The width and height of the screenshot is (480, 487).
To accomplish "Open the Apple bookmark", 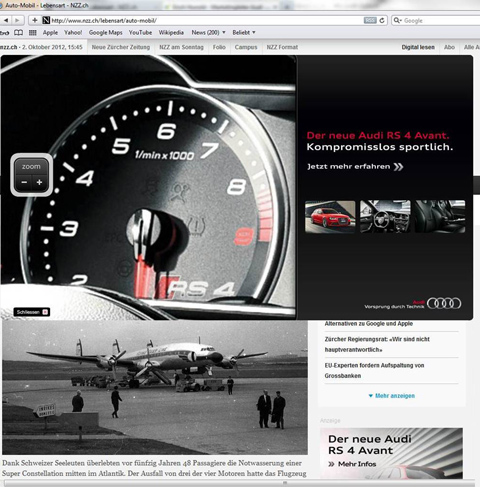I will tap(50, 33).
